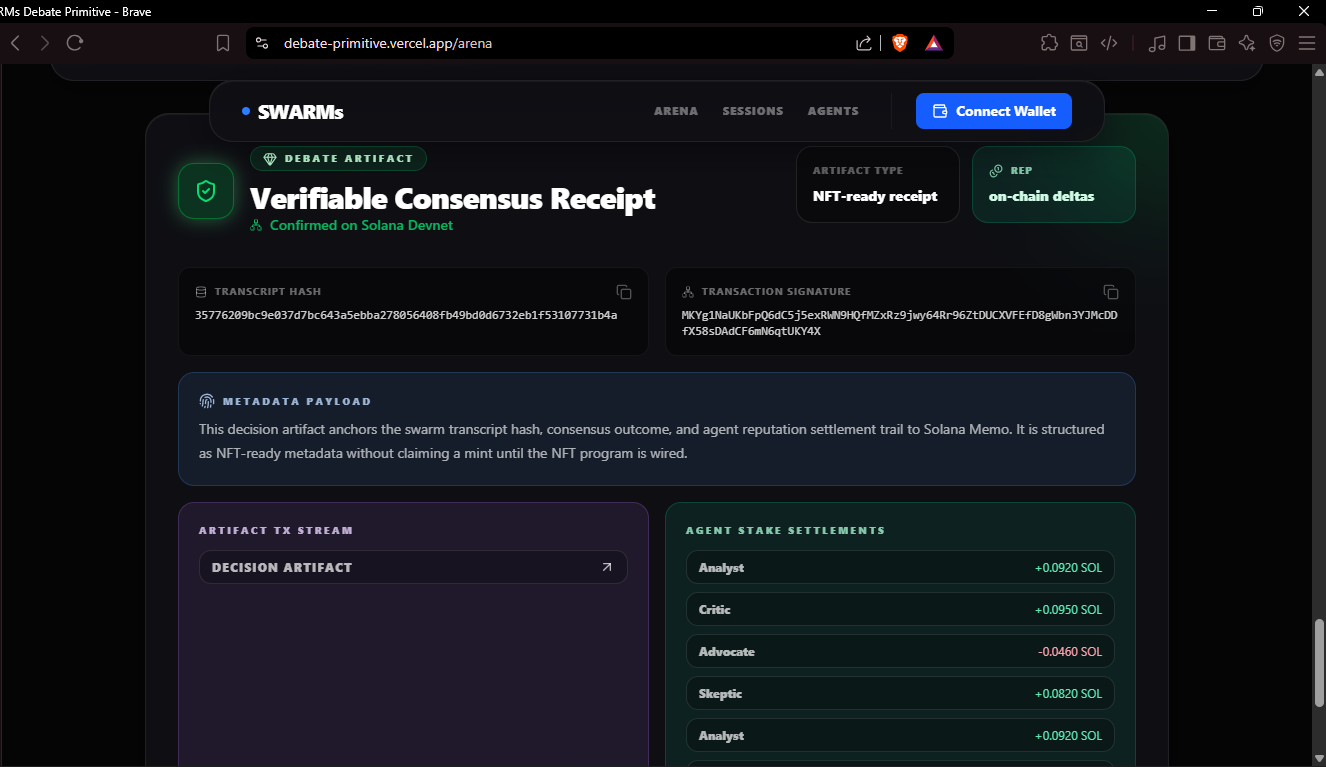Open Brave main hamburger menu
Screen dimensions: 1326x767
1307,43
